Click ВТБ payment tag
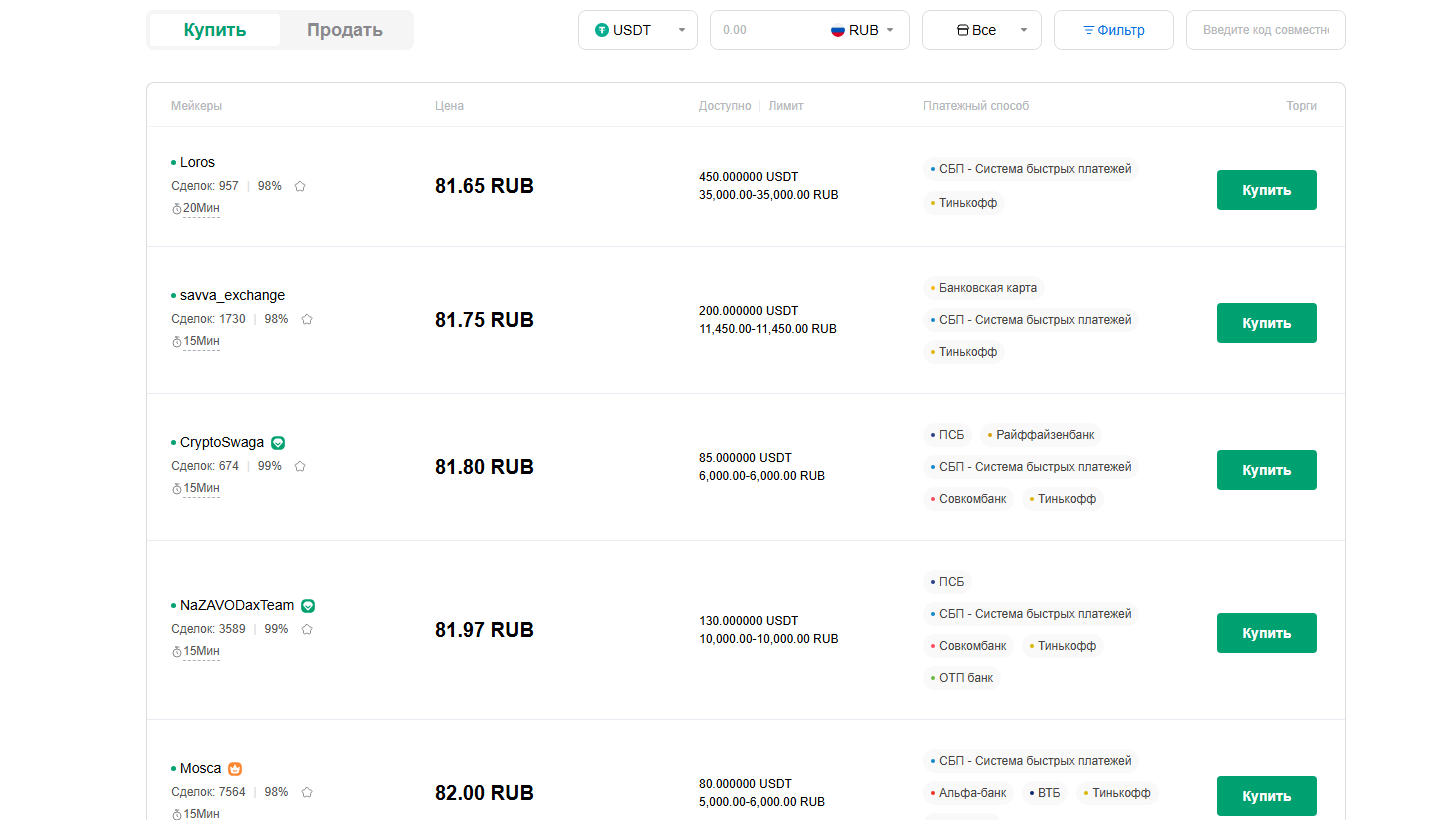Viewport: 1446px width, 820px height. tap(1045, 793)
